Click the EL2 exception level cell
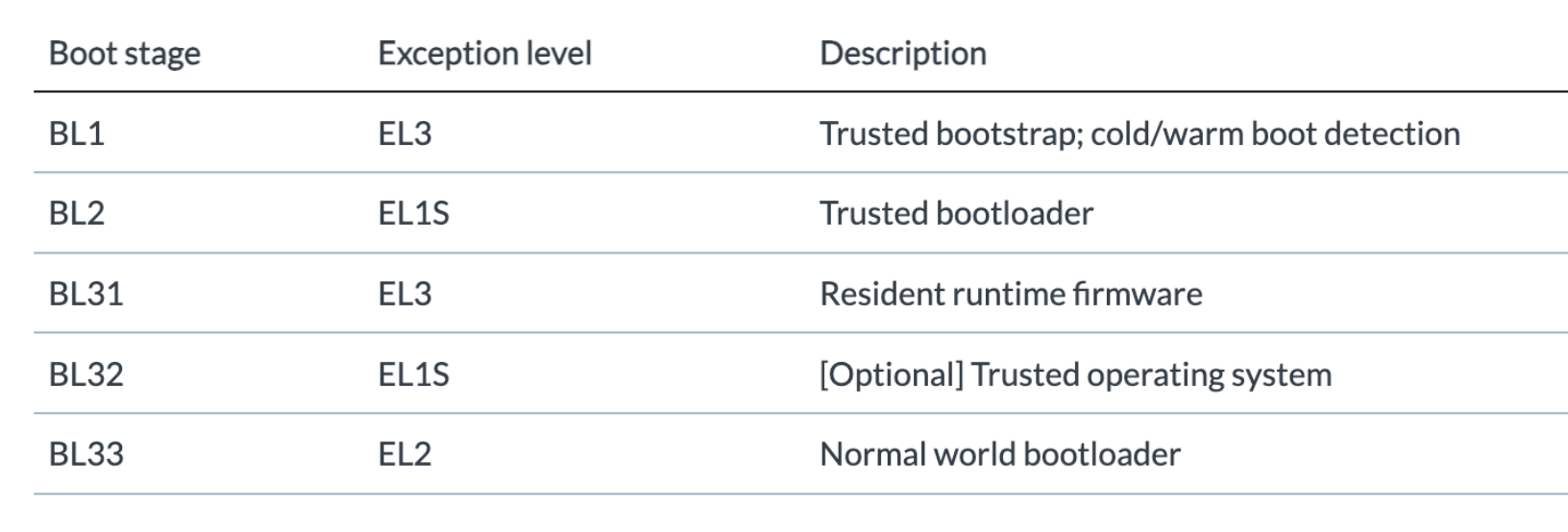The height and width of the screenshot is (532, 1568). pyautogui.click(x=404, y=453)
